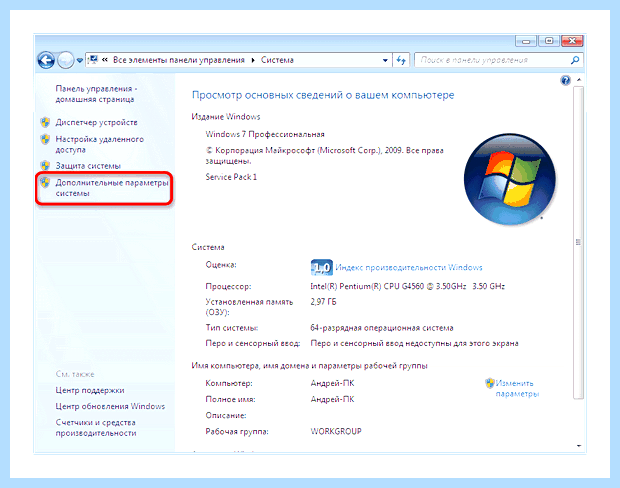Expand breadcrumb arrow before 'Система'
Screen dimensions: 620x488
point(253,60)
